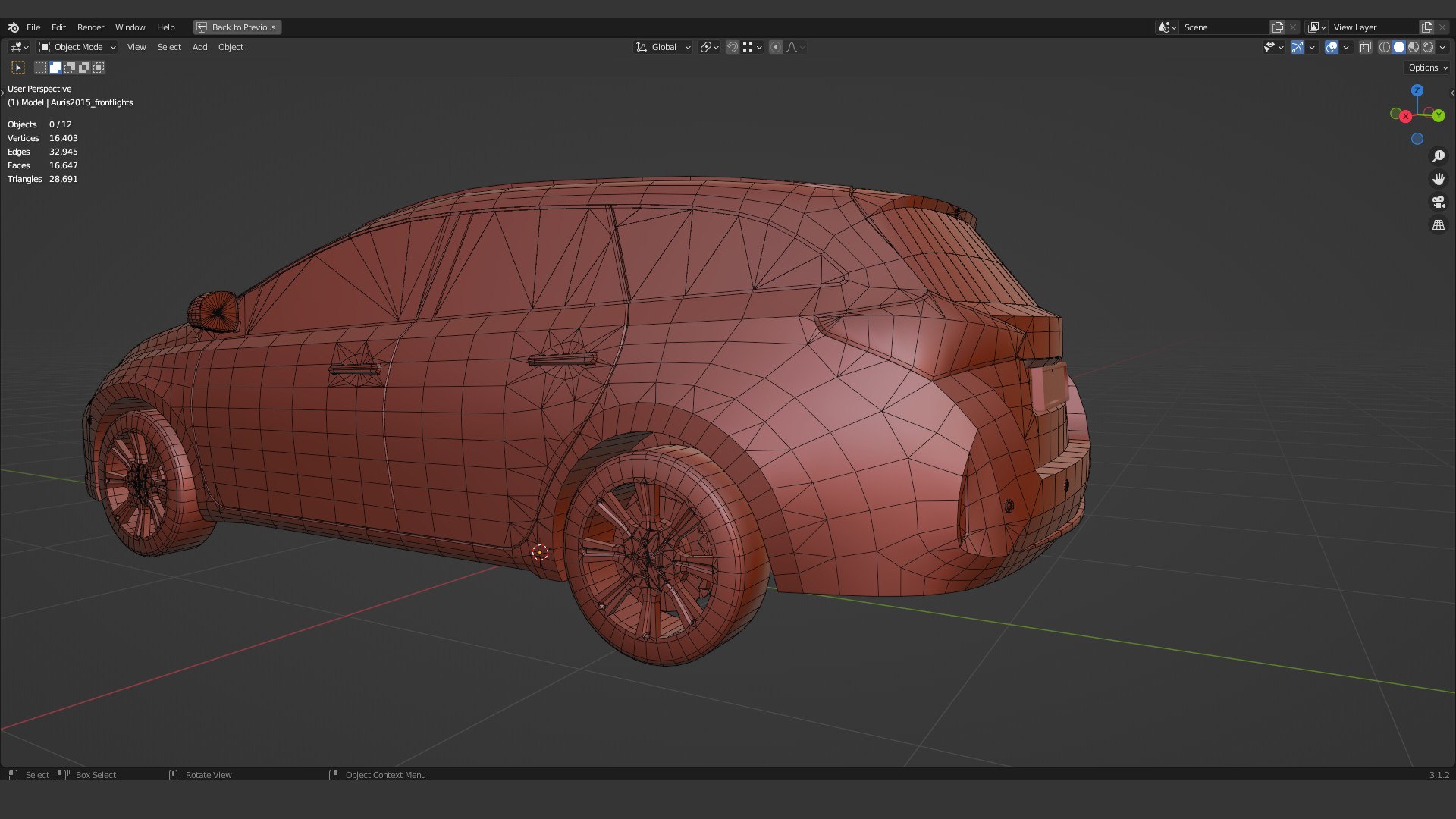Image resolution: width=1456 pixels, height=819 pixels.
Task: Toggle viewport gizmos display
Action: (1298, 47)
